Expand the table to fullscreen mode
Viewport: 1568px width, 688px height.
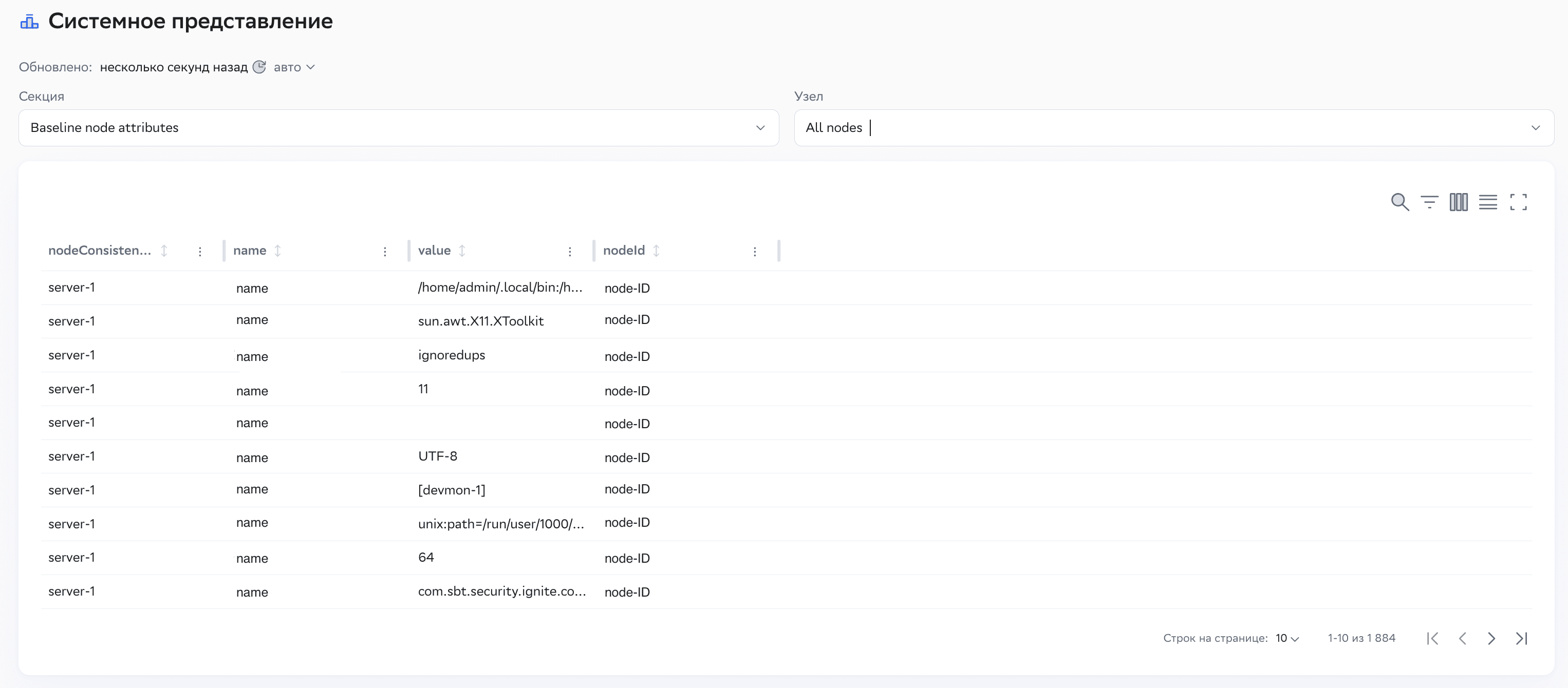tap(1519, 202)
